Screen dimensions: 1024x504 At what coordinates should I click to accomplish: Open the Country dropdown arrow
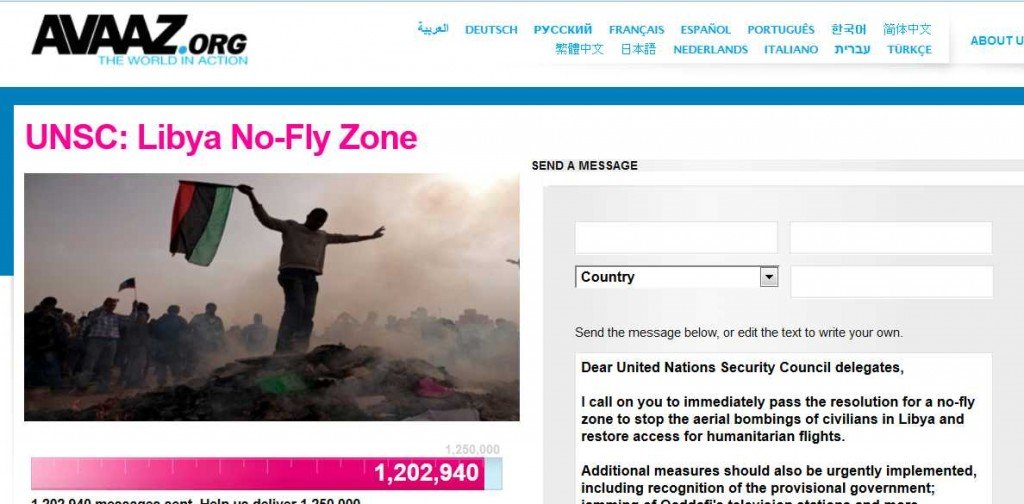coord(769,277)
